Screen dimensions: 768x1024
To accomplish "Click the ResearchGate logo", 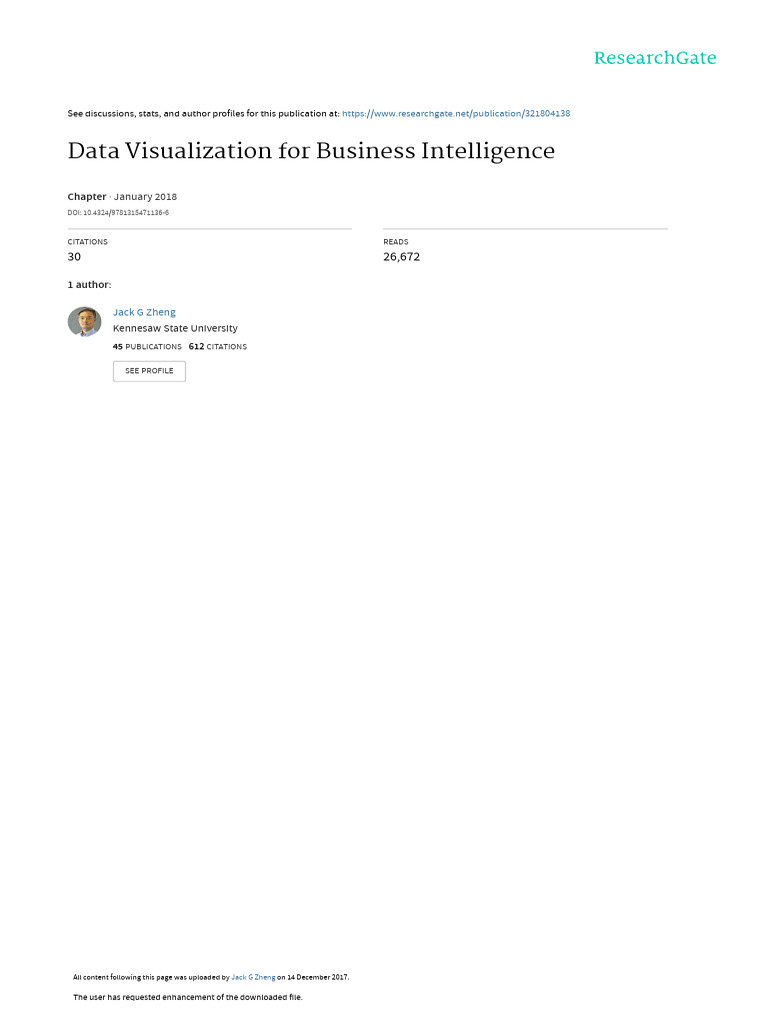I will pyautogui.click(x=655, y=58).
